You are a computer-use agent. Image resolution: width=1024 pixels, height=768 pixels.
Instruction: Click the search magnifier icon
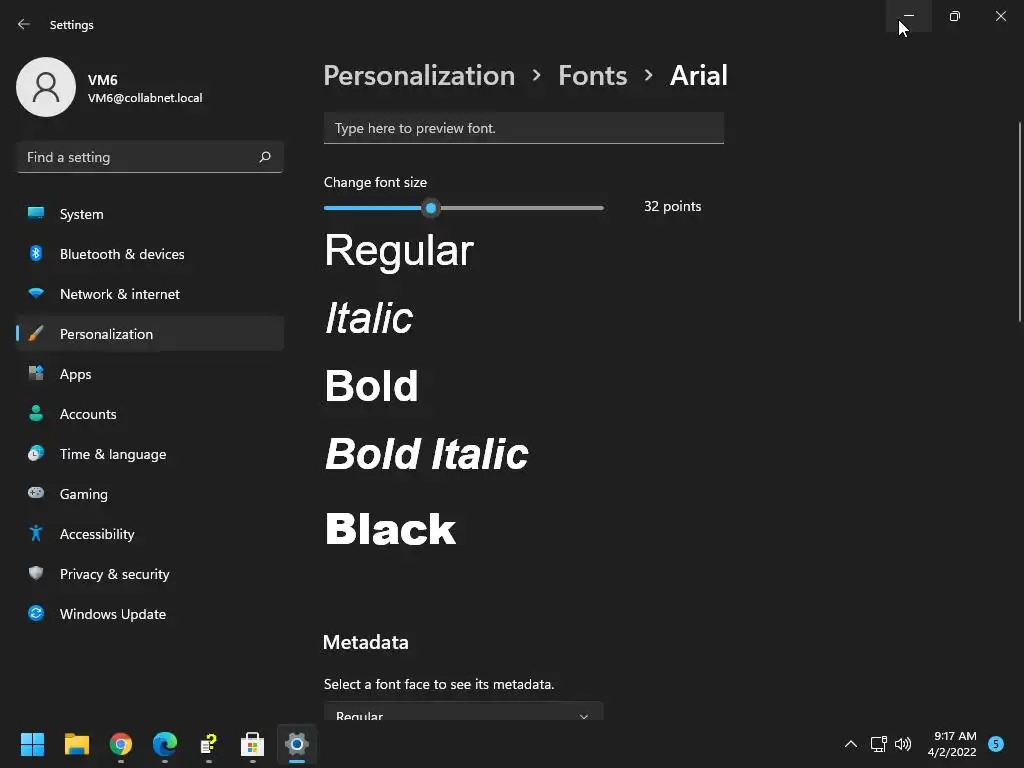265,157
